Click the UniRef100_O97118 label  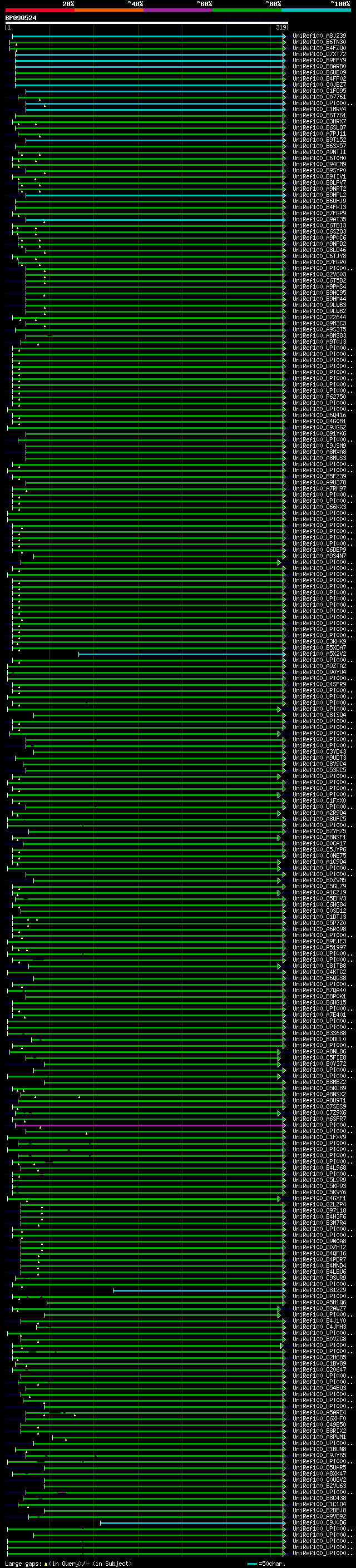(x=319, y=1211)
